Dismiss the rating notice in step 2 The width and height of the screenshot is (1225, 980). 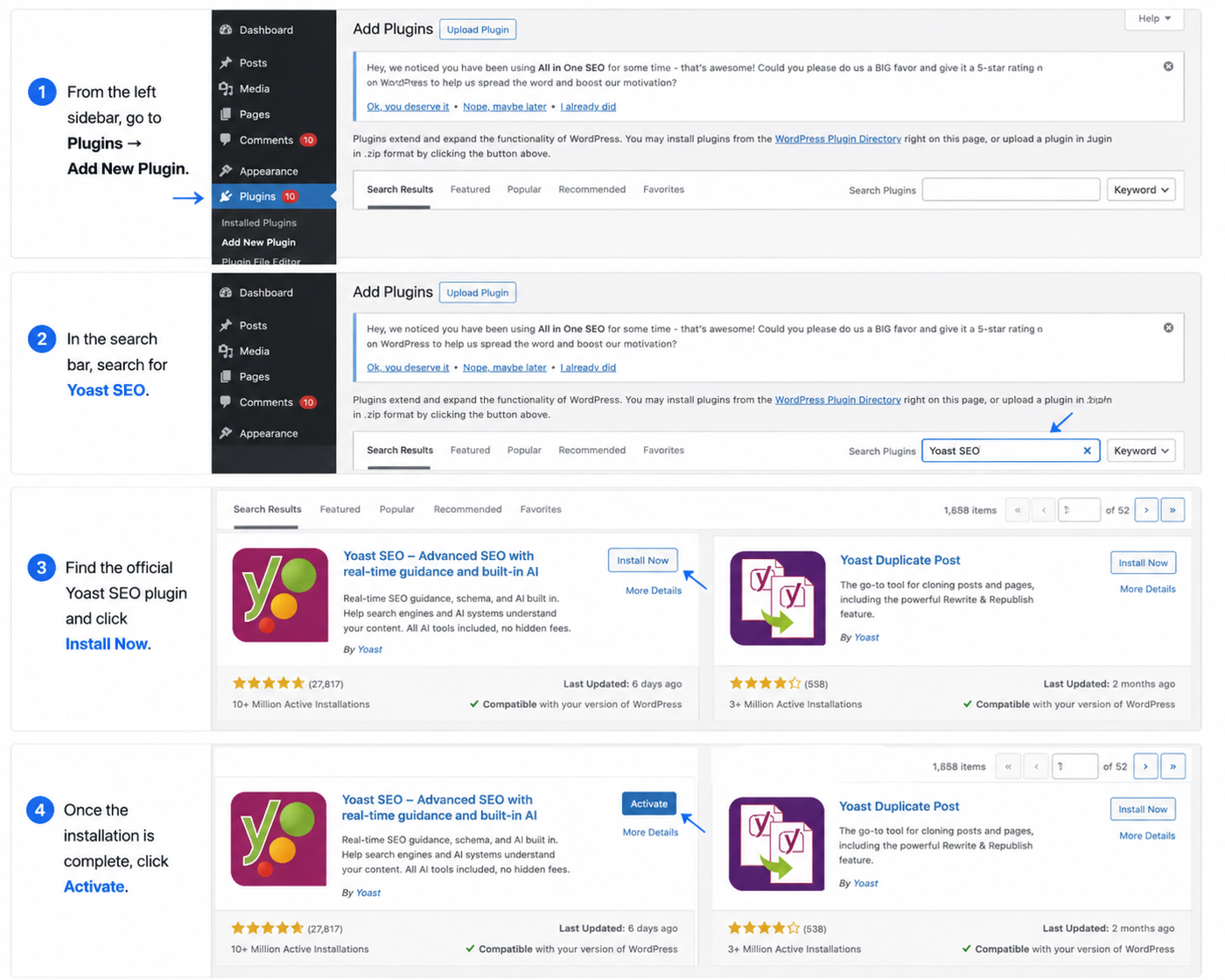pyautogui.click(x=1168, y=328)
